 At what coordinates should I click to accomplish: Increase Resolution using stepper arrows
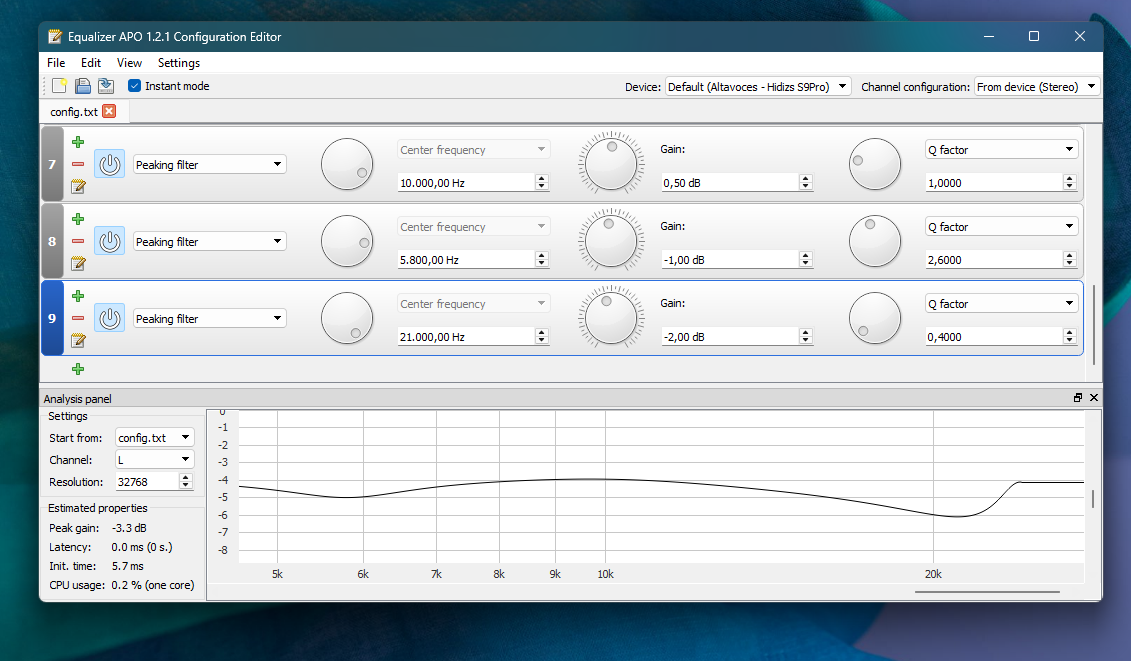(x=186, y=478)
